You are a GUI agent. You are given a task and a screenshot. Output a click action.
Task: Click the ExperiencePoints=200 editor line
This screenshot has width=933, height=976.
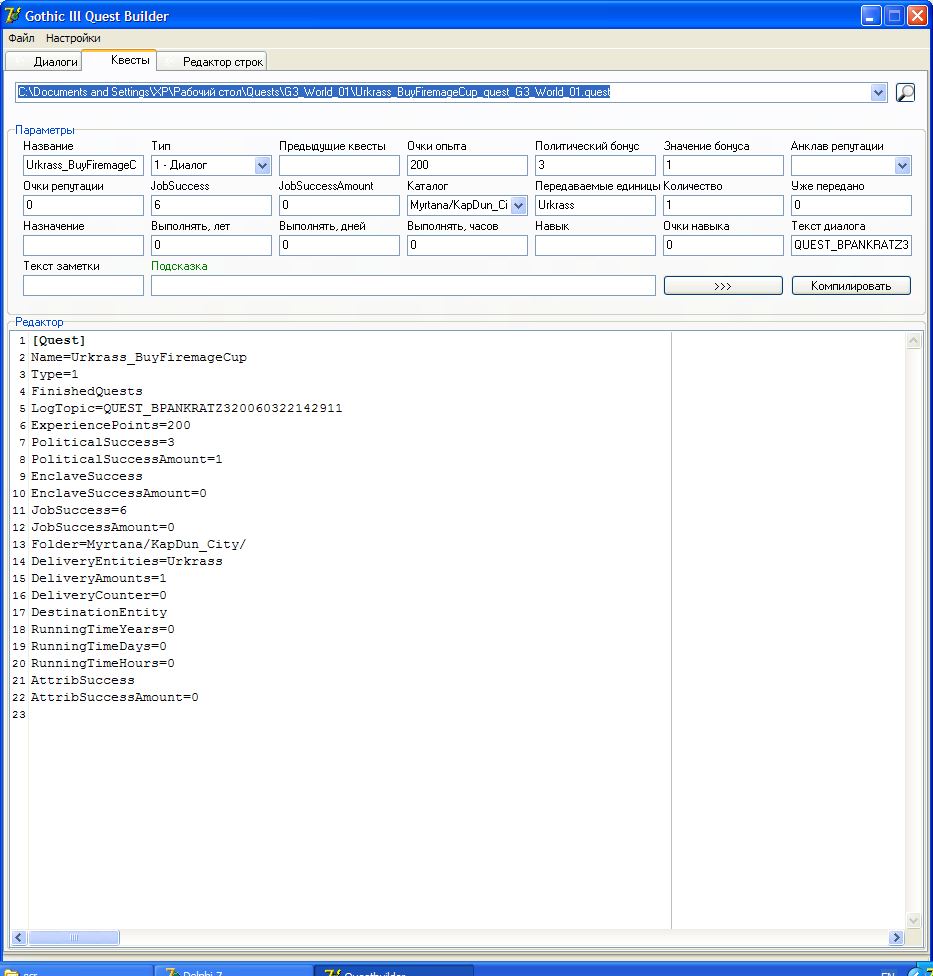111,425
